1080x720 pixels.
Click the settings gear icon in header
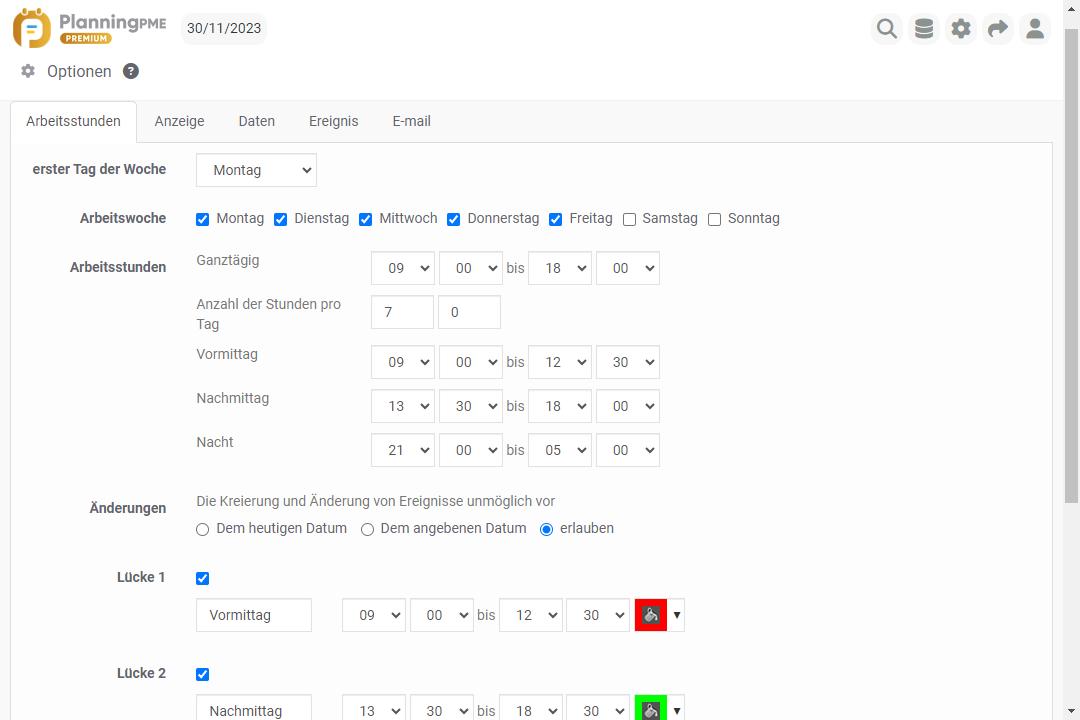pos(961,29)
